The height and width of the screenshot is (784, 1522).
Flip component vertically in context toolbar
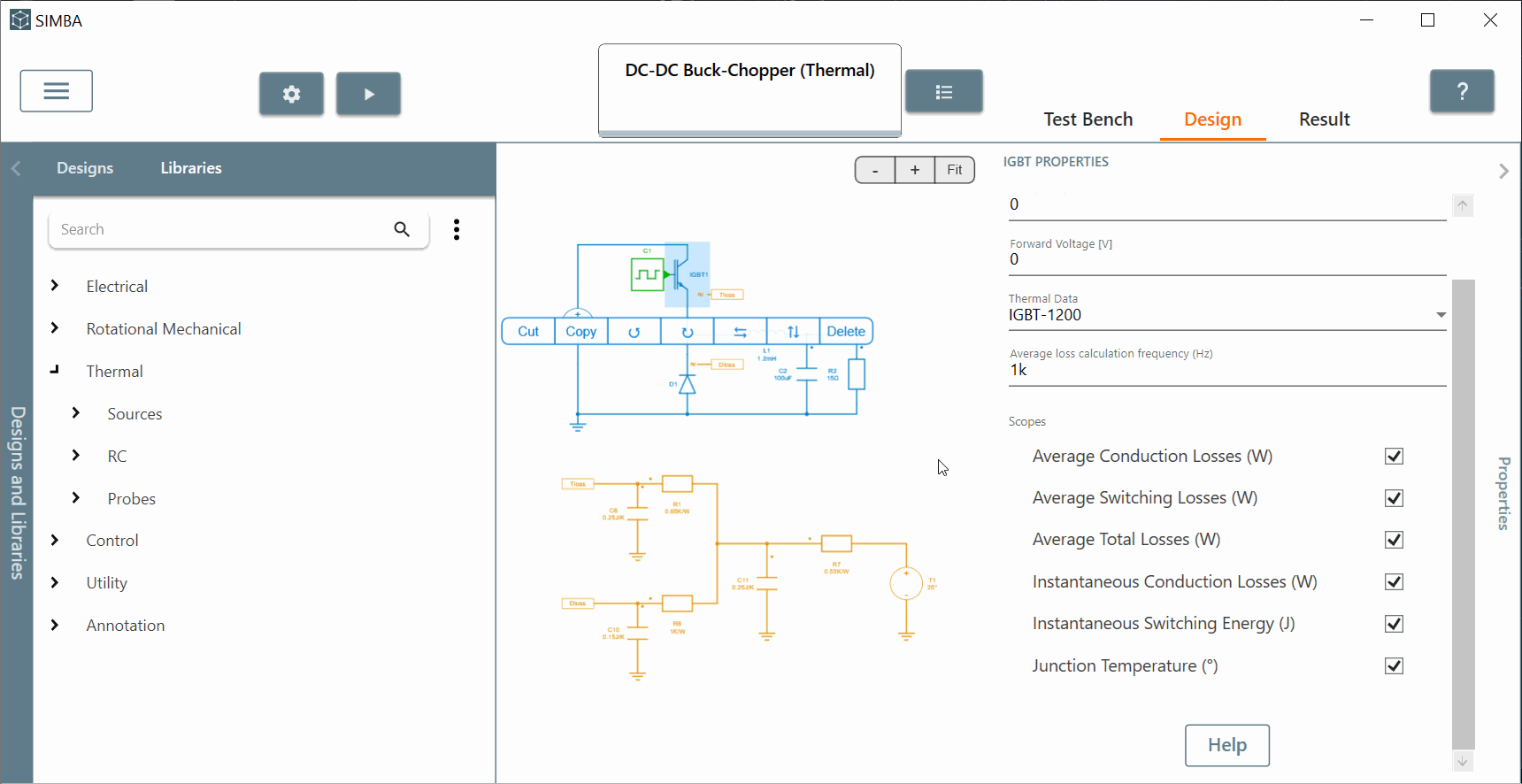(794, 332)
